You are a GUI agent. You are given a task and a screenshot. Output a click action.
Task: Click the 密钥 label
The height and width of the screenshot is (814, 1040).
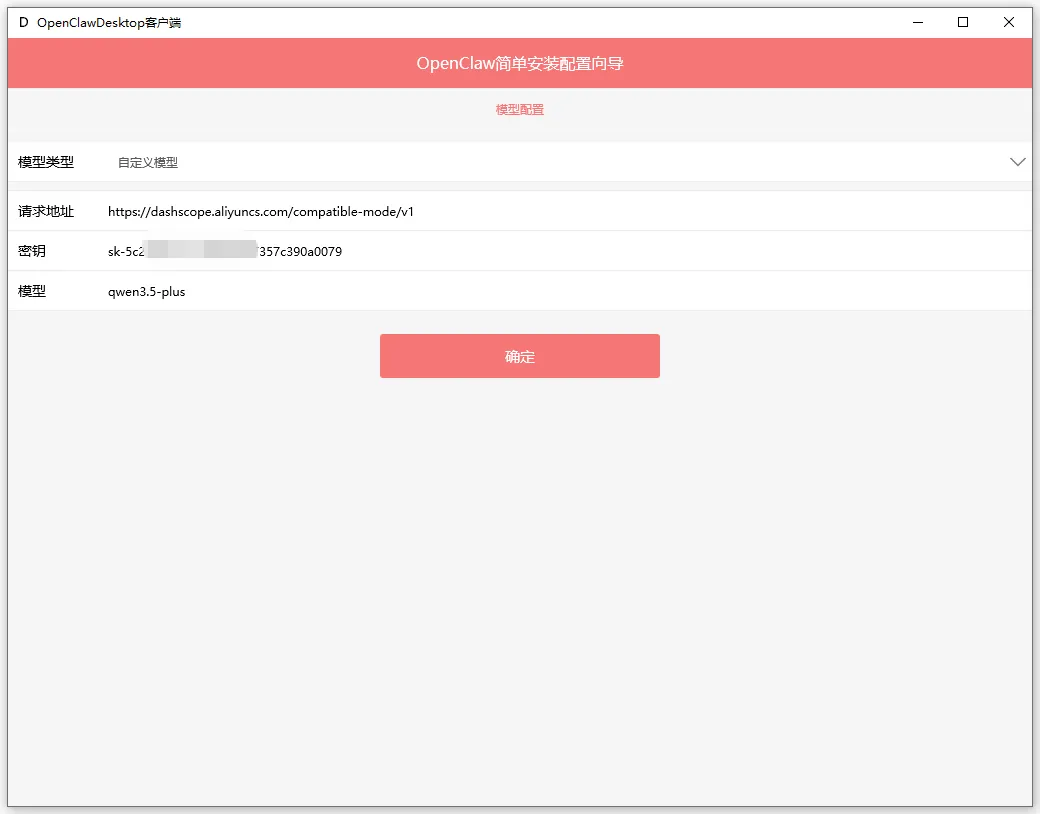[x=32, y=251]
